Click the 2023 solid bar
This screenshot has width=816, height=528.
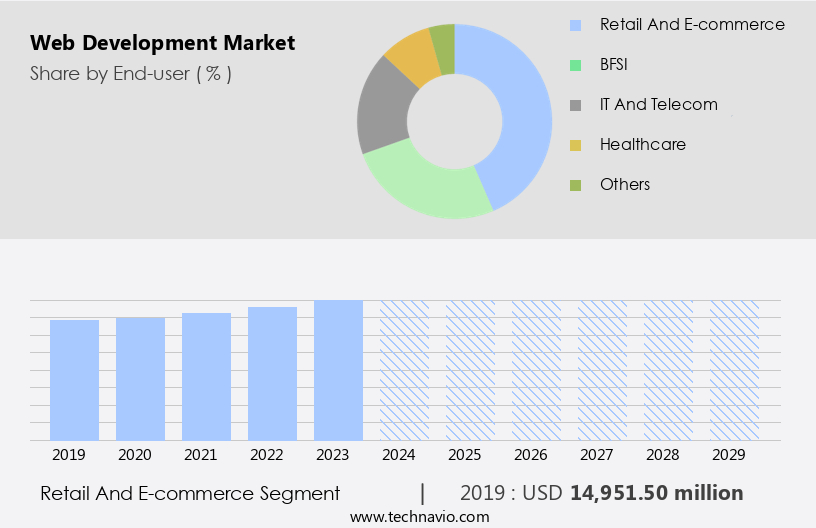[x=339, y=370]
